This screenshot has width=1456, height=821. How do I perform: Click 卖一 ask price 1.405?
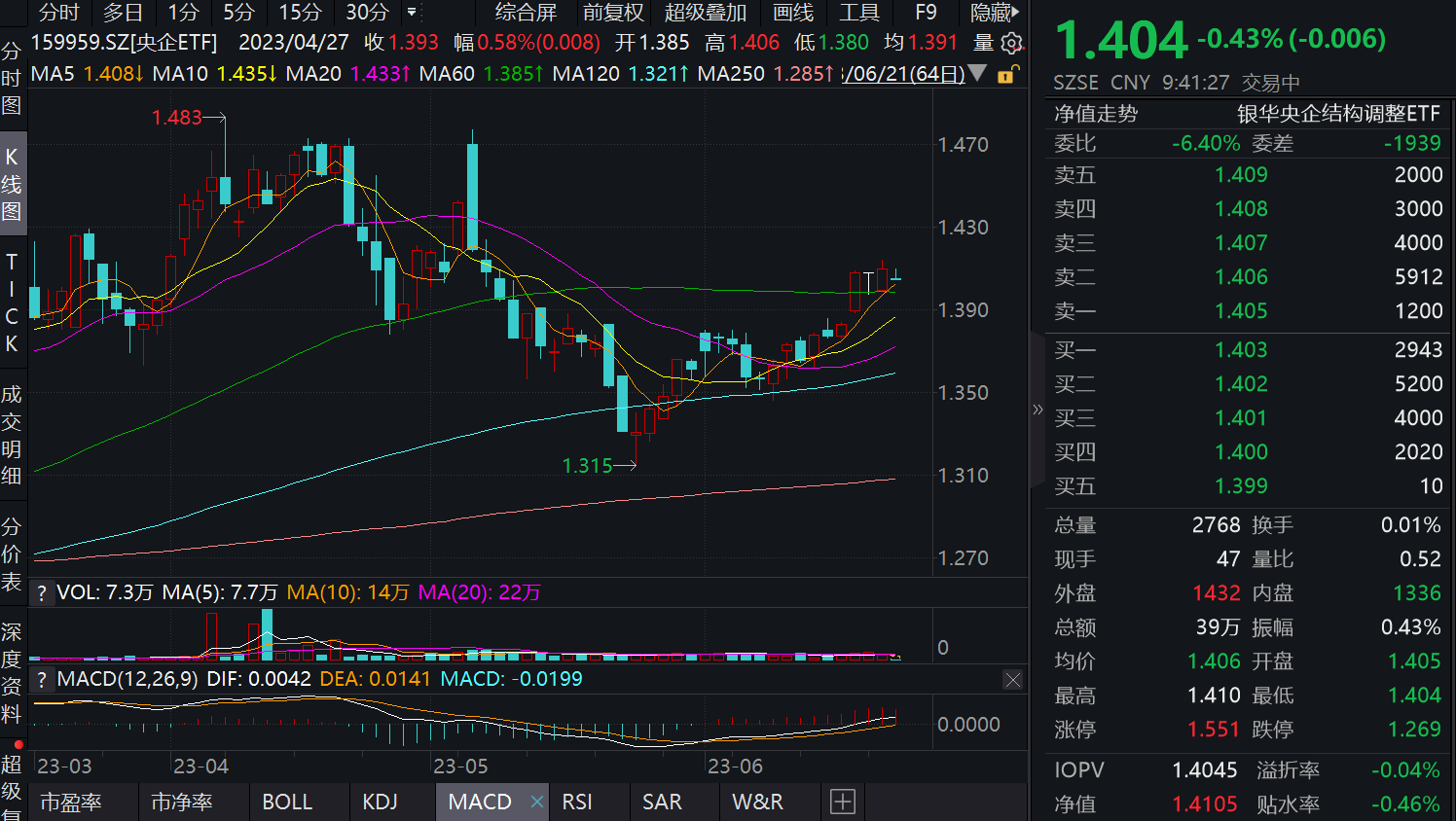(1241, 311)
